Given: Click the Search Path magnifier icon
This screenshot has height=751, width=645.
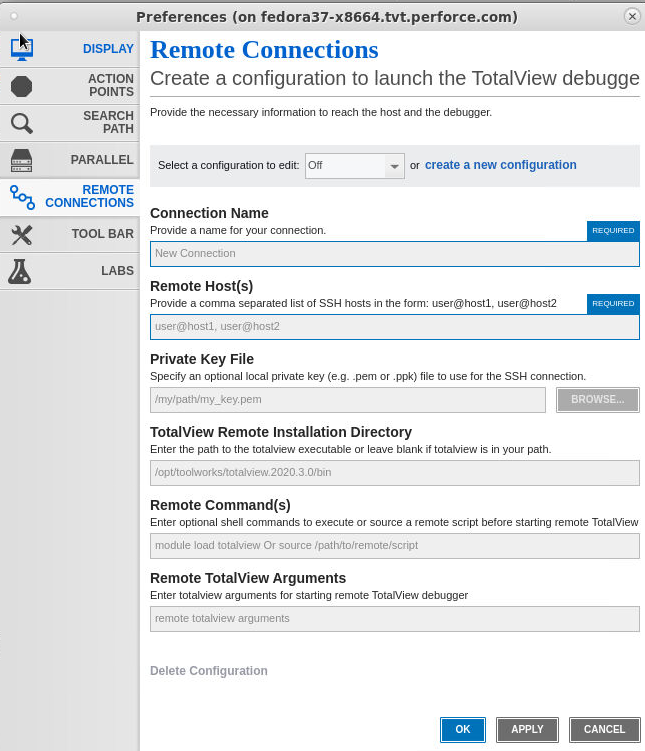Looking at the screenshot, I should (22, 123).
